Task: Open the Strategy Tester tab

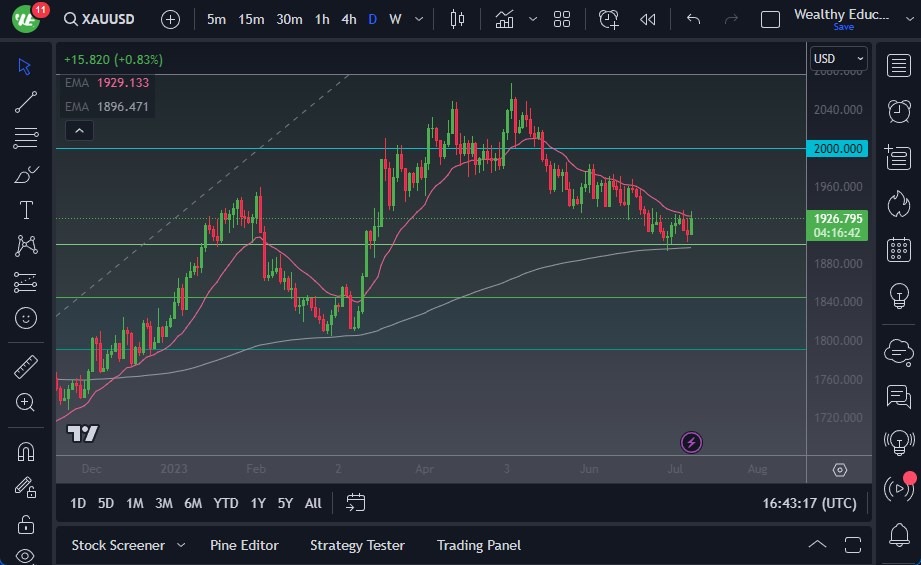Action: tap(357, 545)
